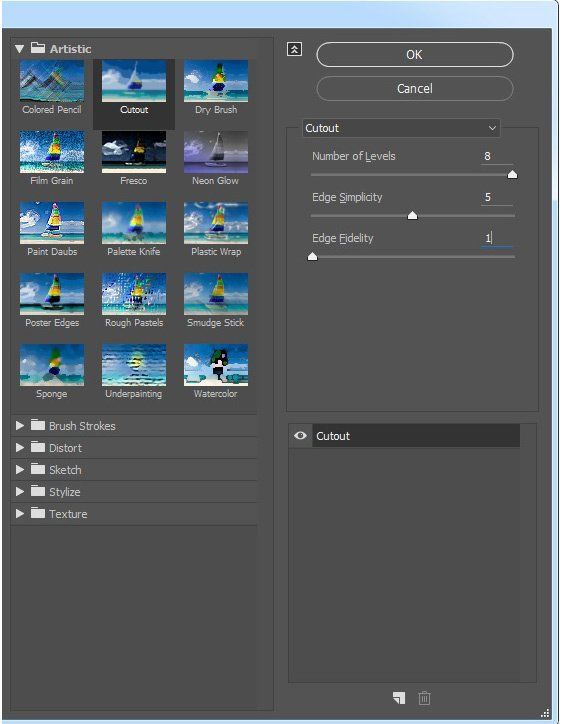Pick the Sponge filter thumbnail

(52, 365)
